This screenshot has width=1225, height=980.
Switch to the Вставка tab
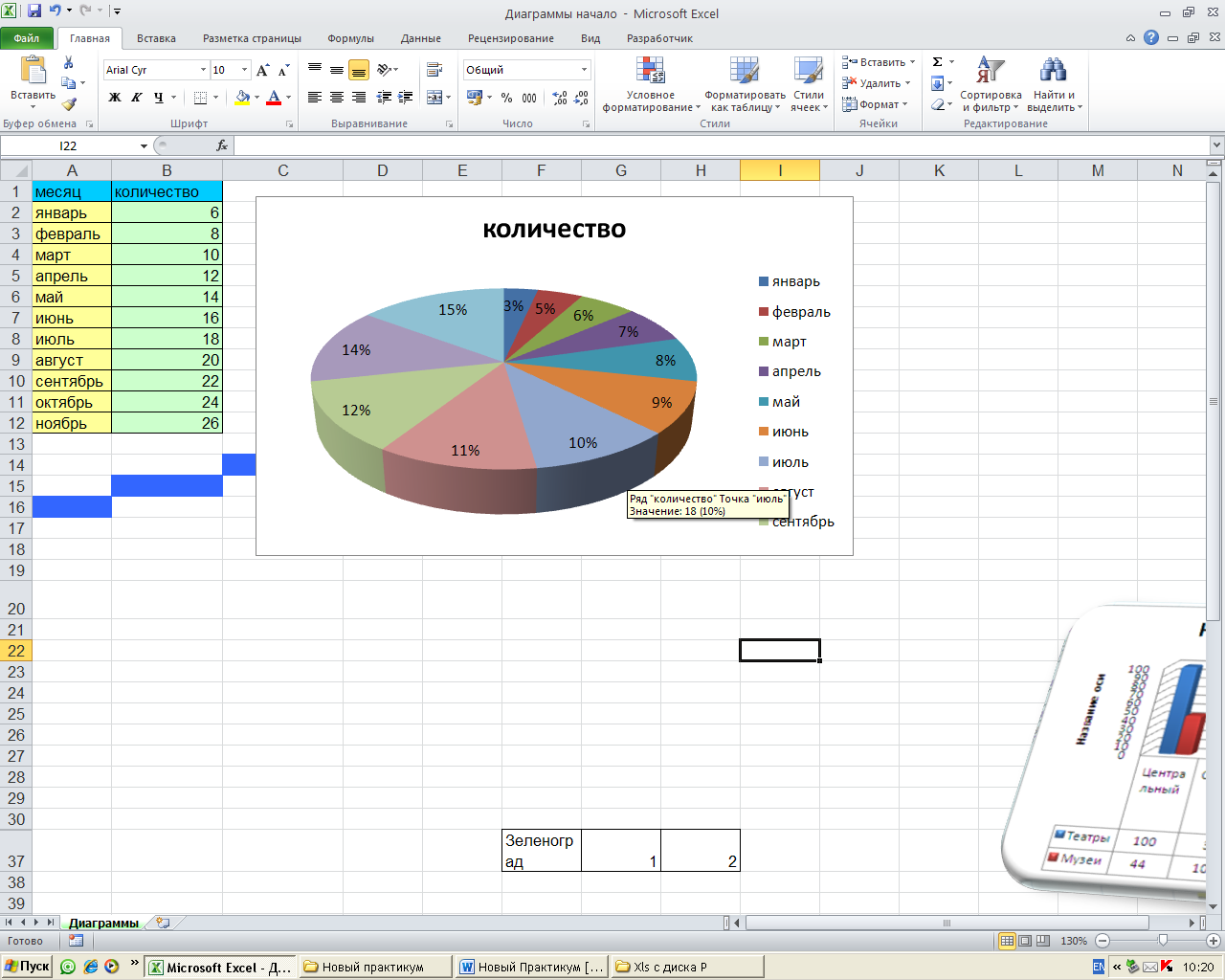pyautogui.click(x=156, y=38)
